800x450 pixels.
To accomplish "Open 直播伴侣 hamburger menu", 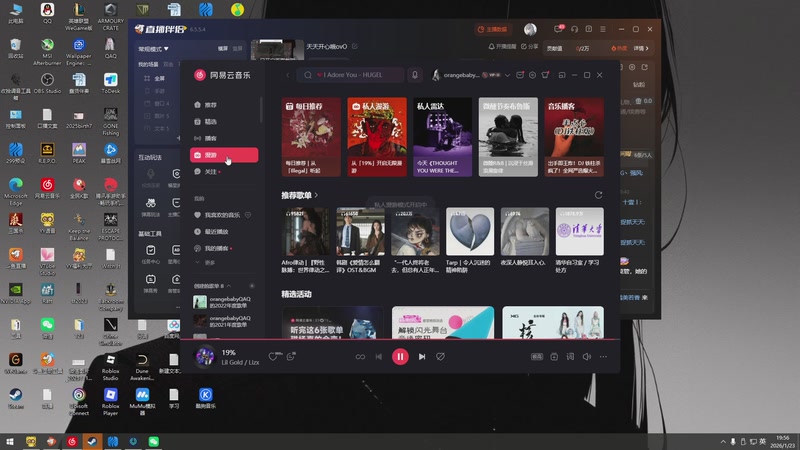I will [x=603, y=30].
